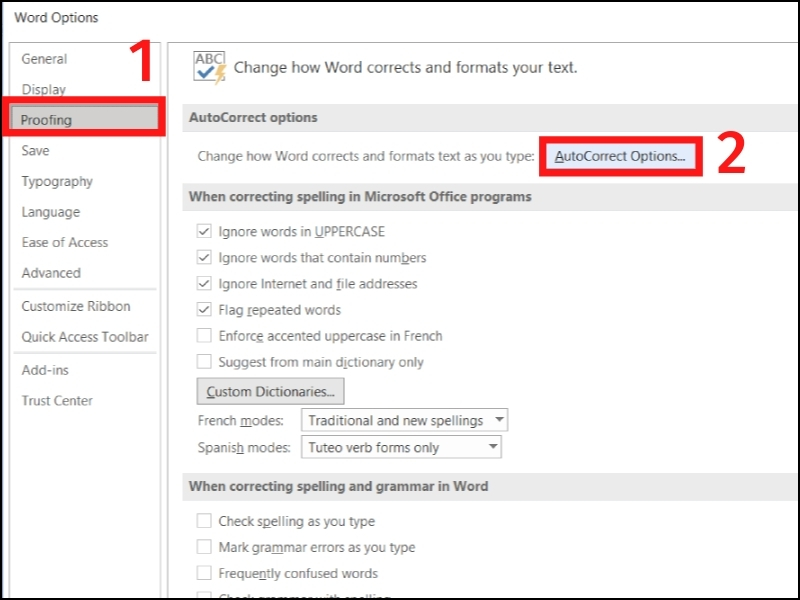Screen dimensions: 800x600
Task: Uncheck Ignore words that contain numbers
Action: point(204,257)
